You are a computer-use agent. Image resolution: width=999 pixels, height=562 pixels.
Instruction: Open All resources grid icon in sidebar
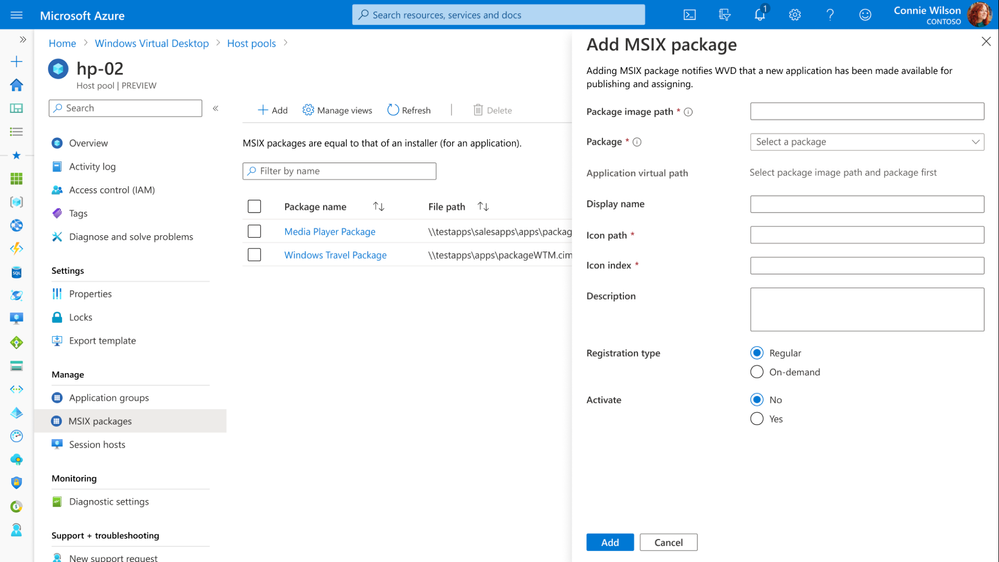coord(17,178)
